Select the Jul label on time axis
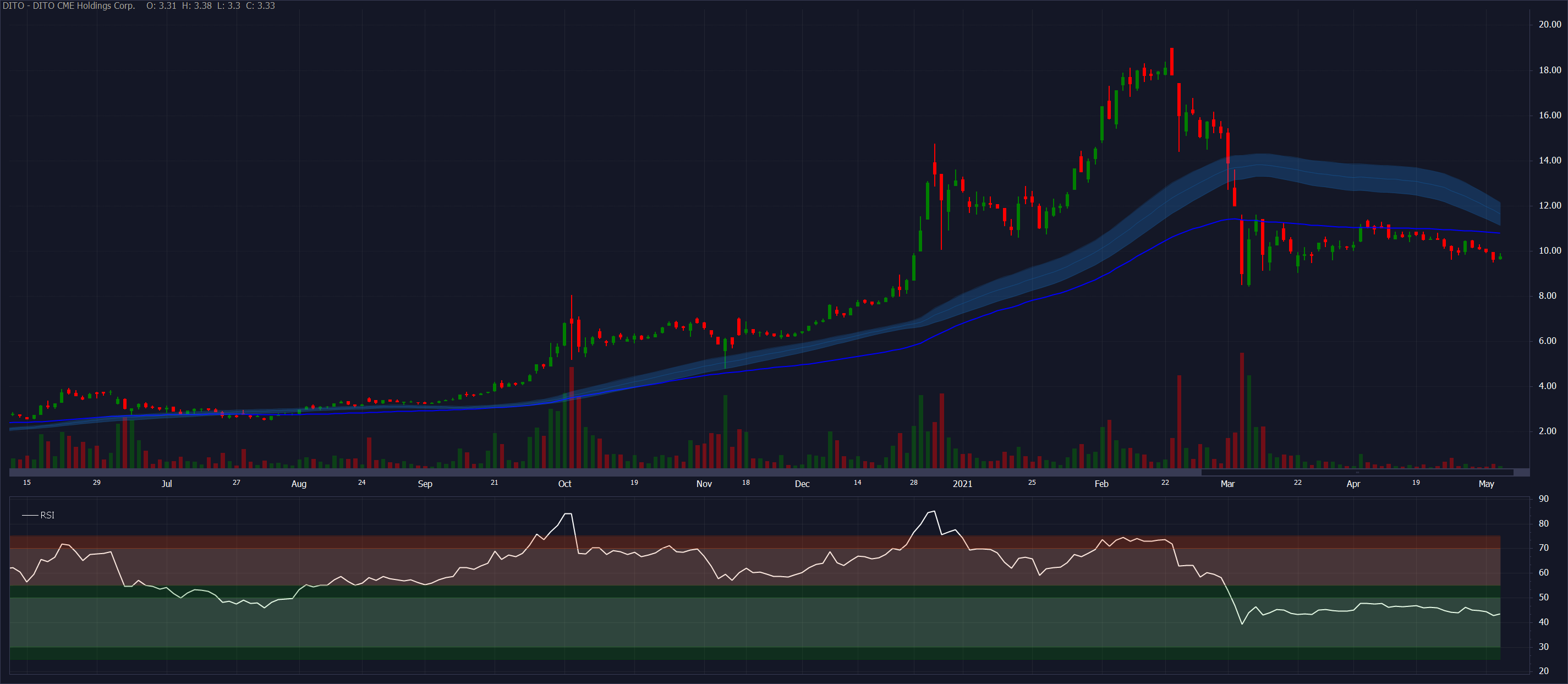 (x=166, y=484)
